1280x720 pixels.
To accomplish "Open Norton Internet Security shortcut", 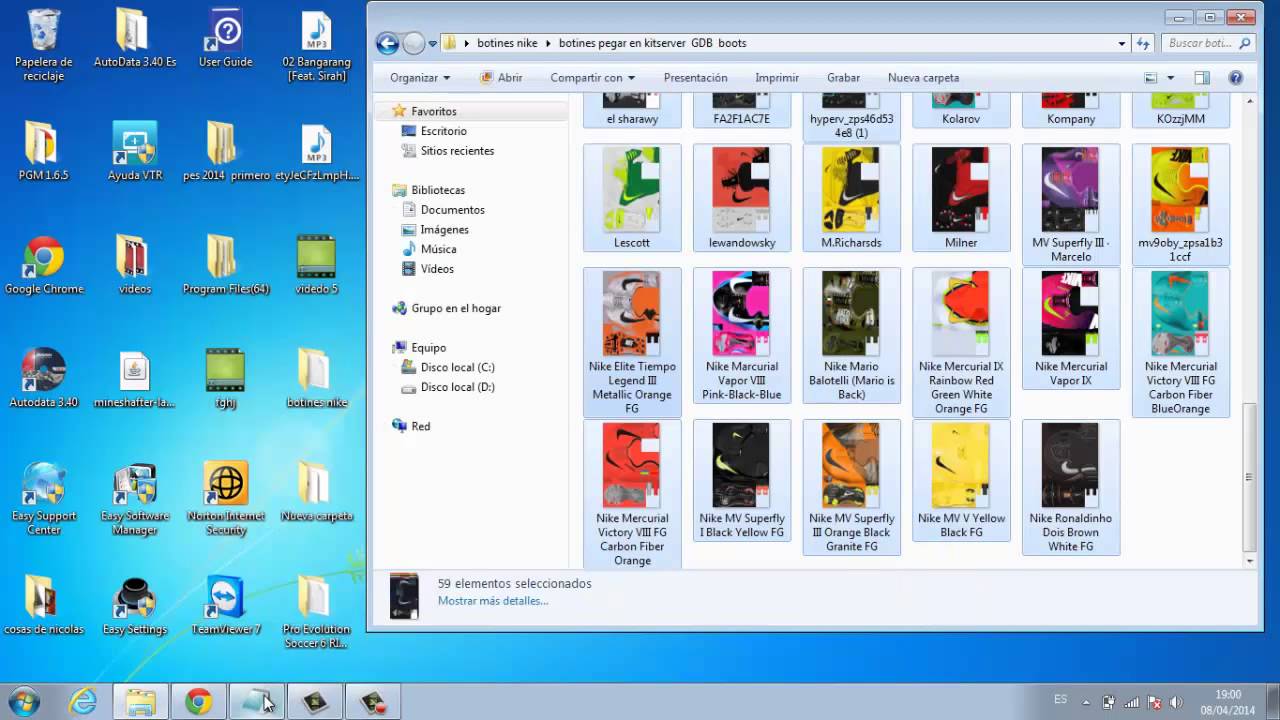I will (x=226, y=499).
